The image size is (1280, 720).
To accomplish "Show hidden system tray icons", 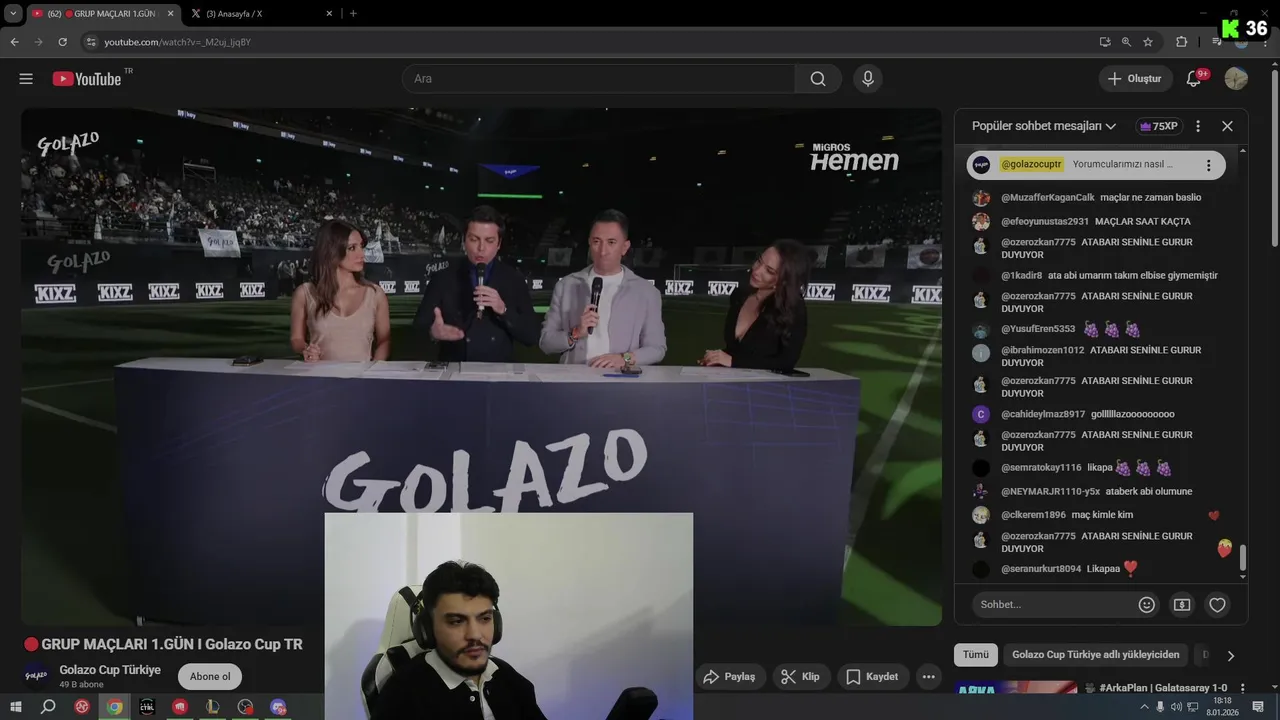I will tap(1145, 707).
